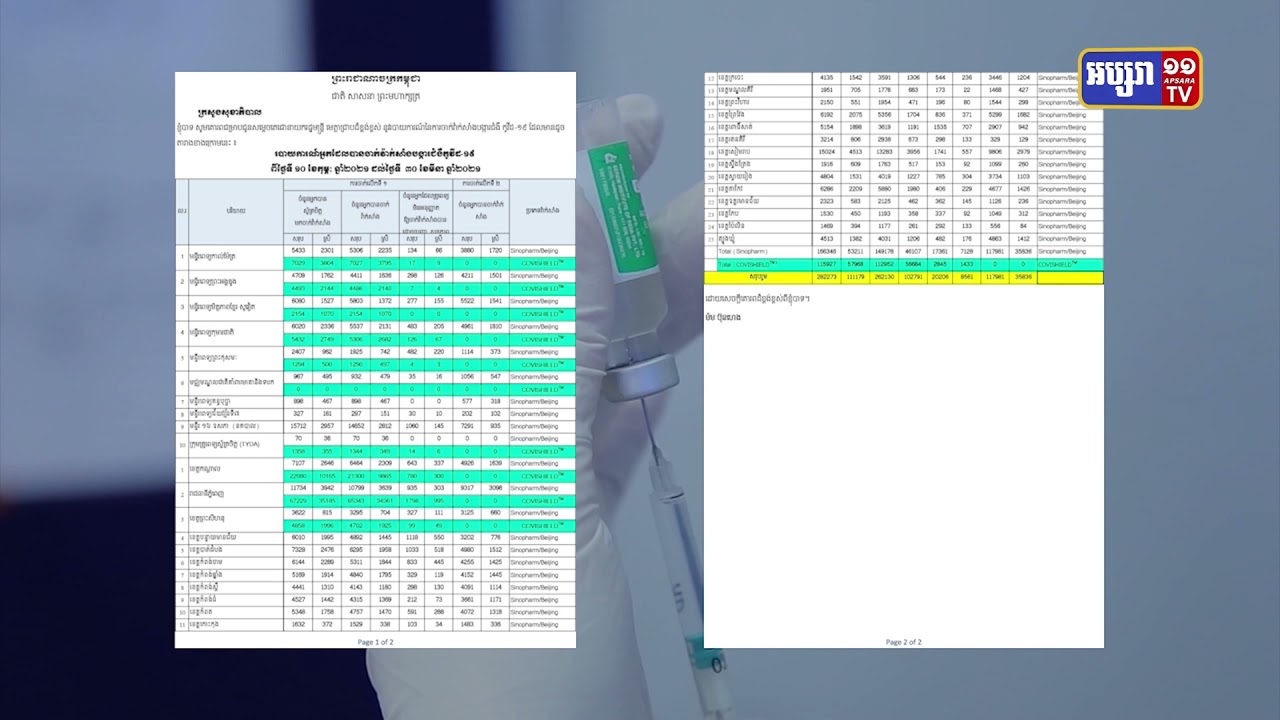1280x720 pixels.
Task: Select the first page document thumbnail title
Action: 375,79
